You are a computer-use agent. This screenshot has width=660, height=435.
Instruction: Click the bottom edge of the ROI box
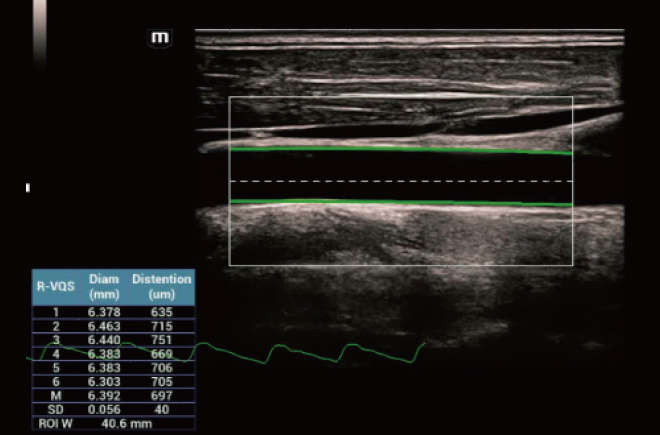pyautogui.click(x=400, y=265)
